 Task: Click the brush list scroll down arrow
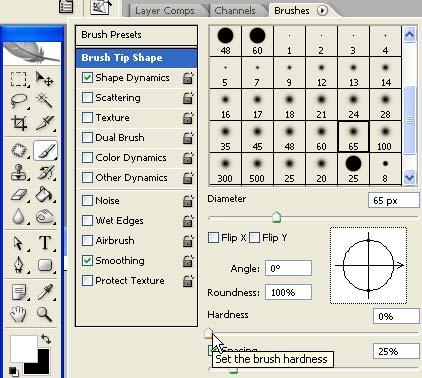tap(409, 177)
